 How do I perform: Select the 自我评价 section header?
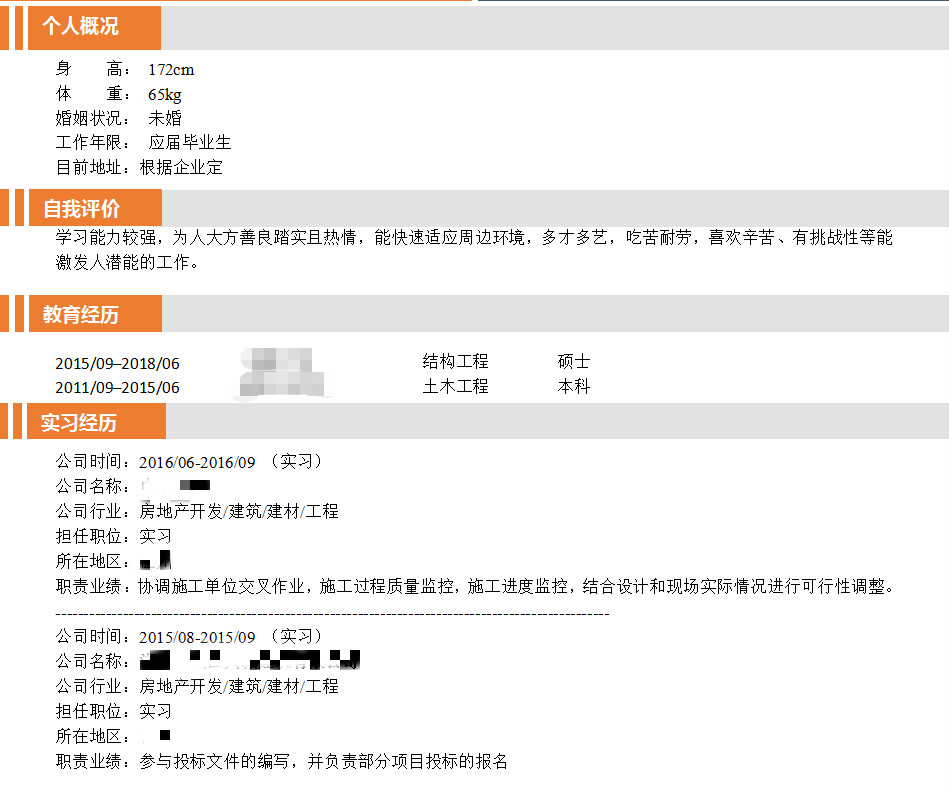(81, 208)
